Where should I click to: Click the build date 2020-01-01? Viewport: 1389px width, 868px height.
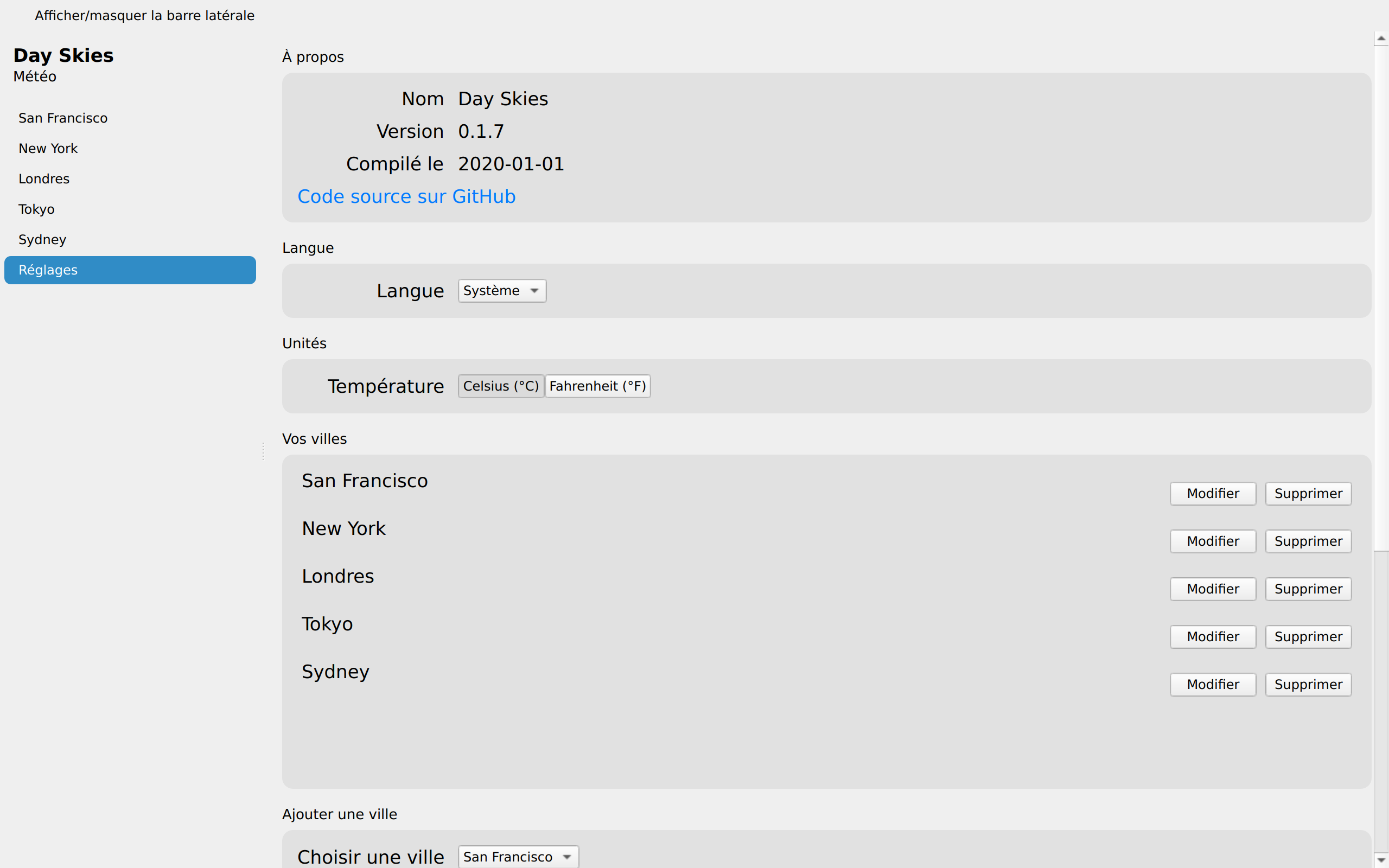(x=511, y=164)
